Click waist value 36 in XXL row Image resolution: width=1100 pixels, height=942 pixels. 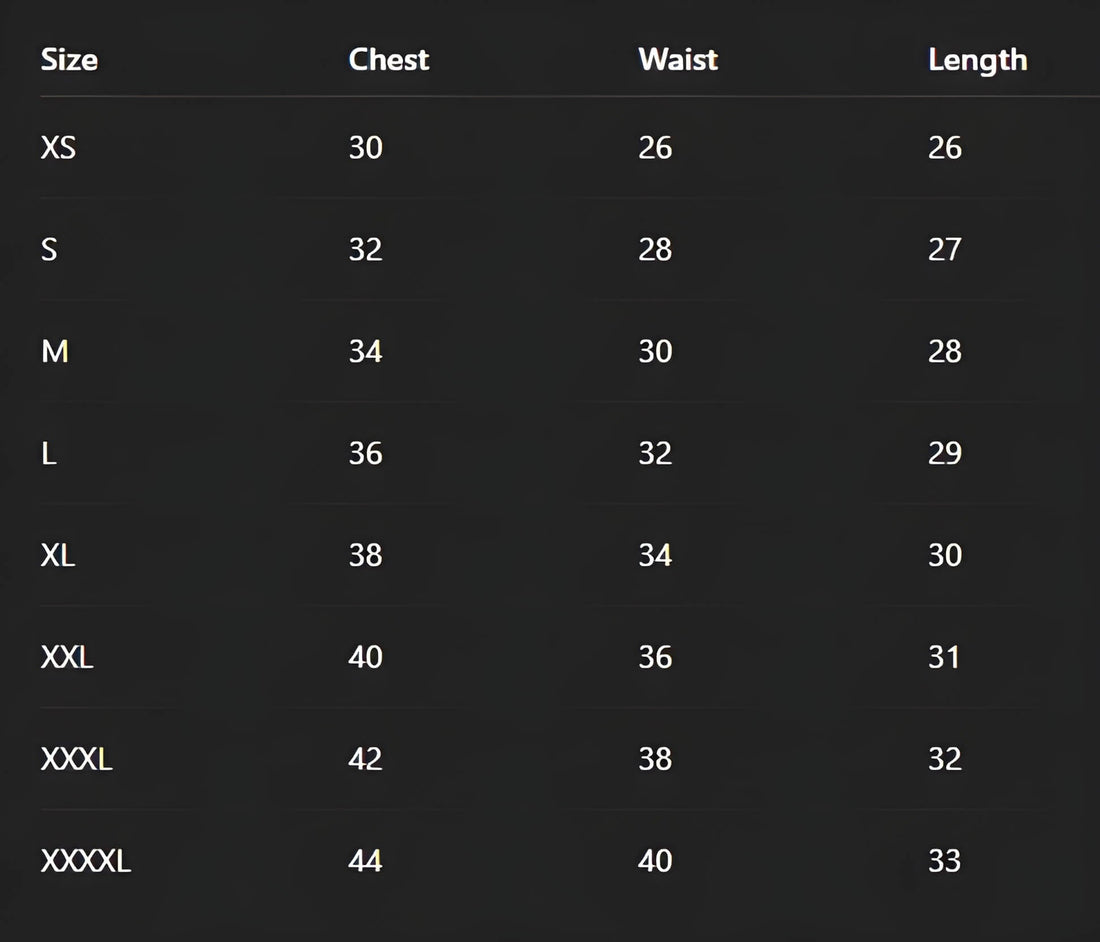coord(655,657)
